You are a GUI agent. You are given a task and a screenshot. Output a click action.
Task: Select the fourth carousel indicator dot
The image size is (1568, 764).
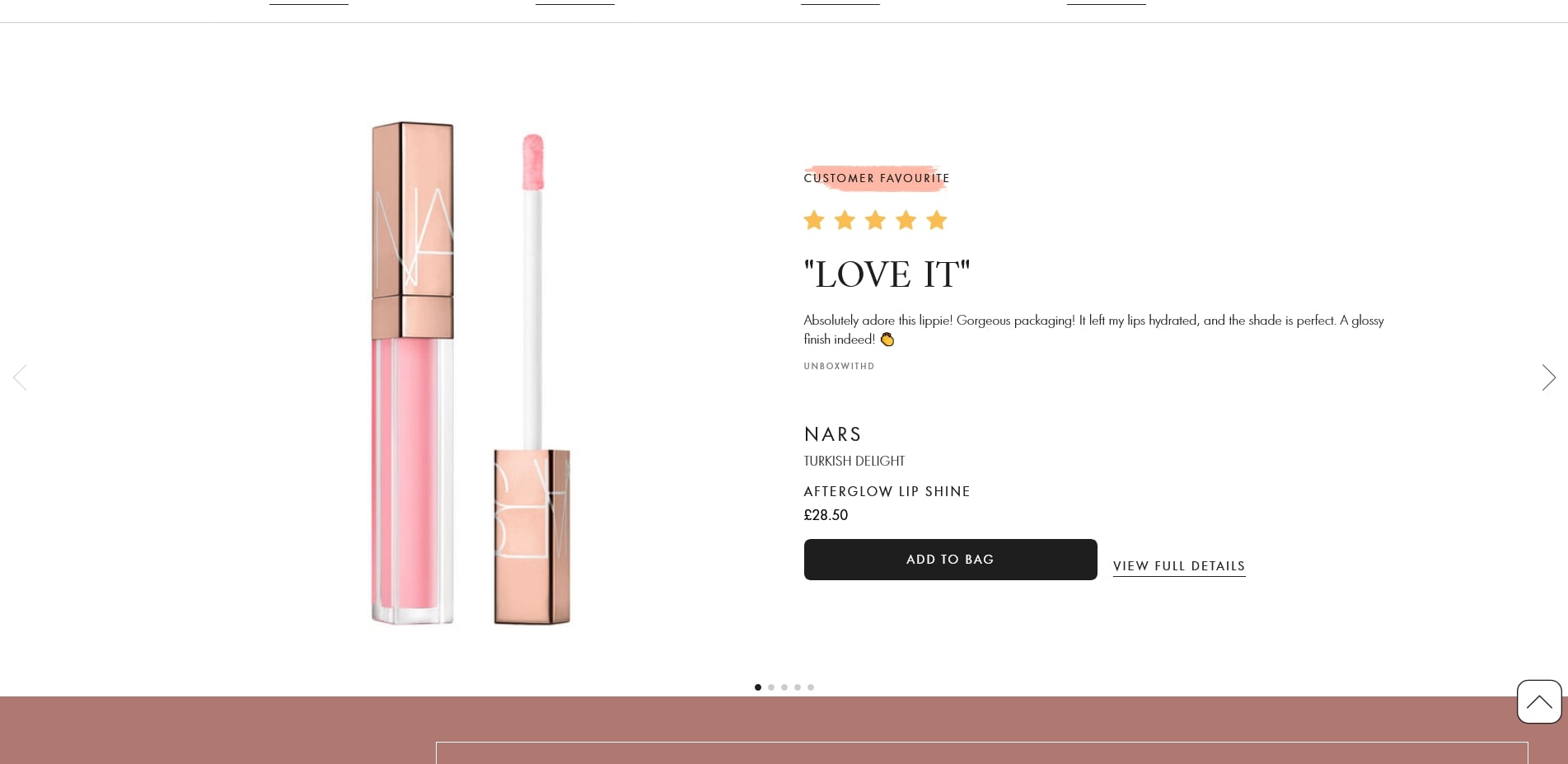pos(798,687)
